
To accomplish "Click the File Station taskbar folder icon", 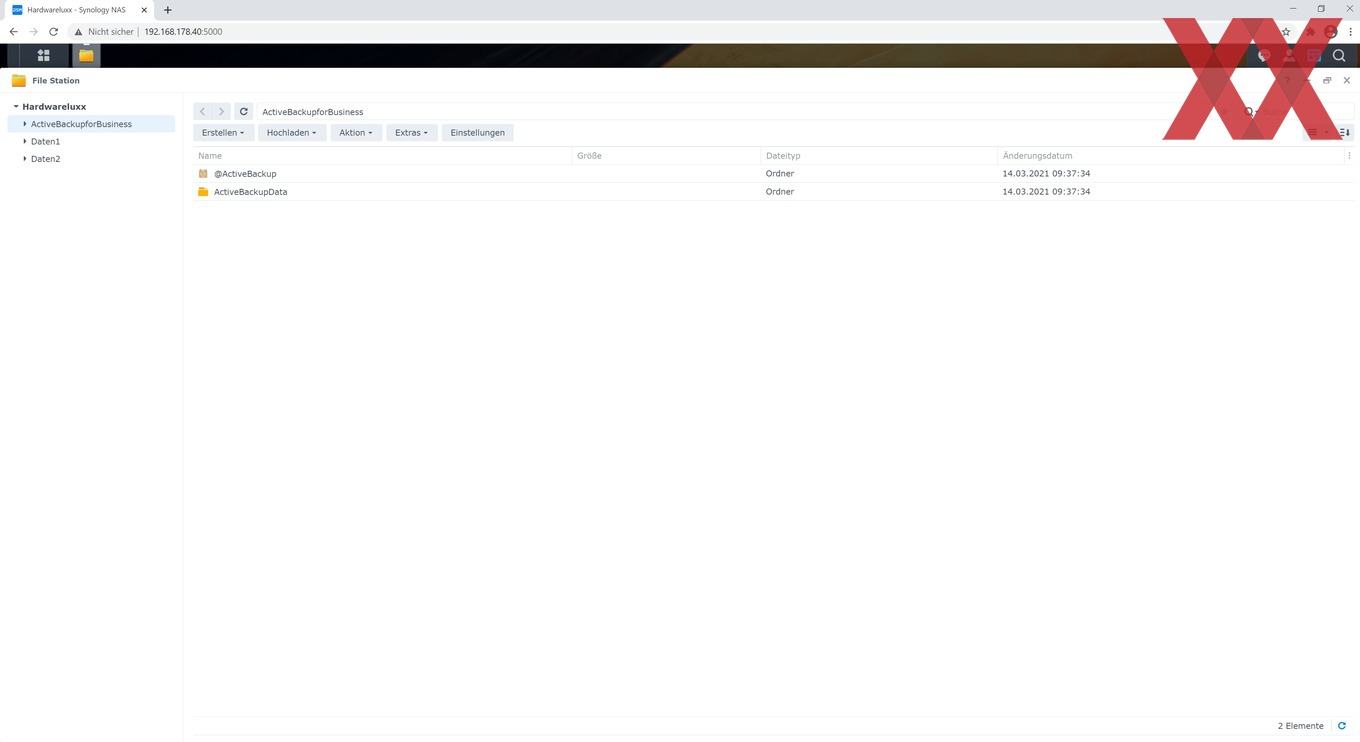I will pyautogui.click(x=86, y=56).
